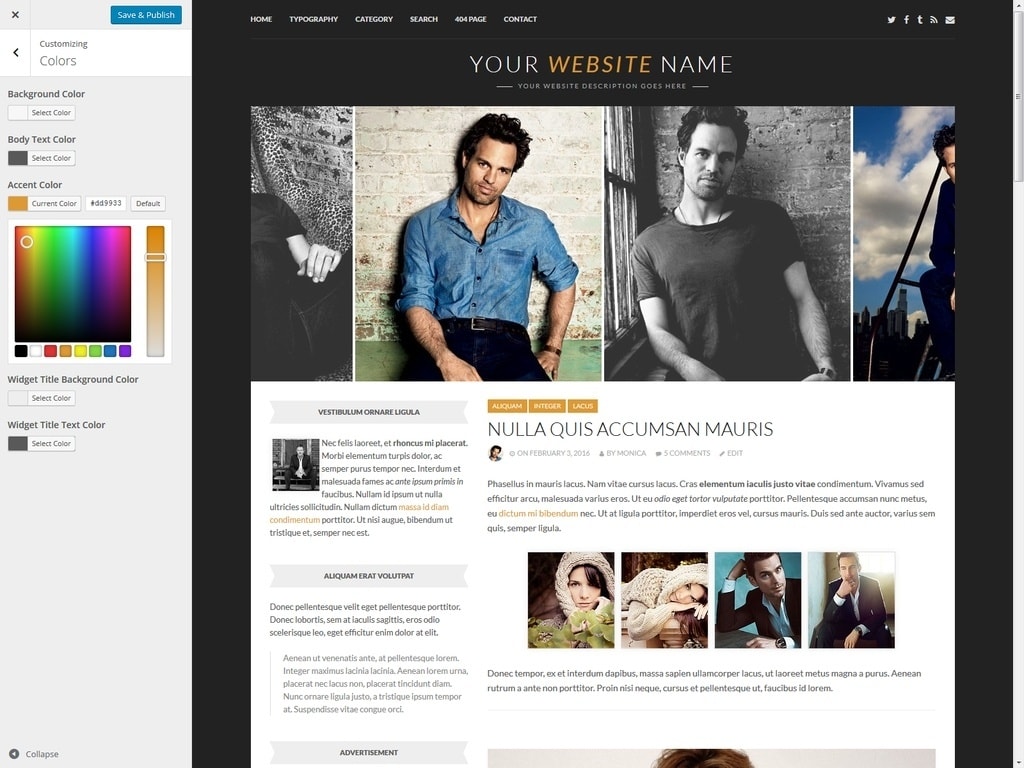Viewport: 1024px width, 768px height.
Task: Reset accent color with Default button
Action: (148, 203)
